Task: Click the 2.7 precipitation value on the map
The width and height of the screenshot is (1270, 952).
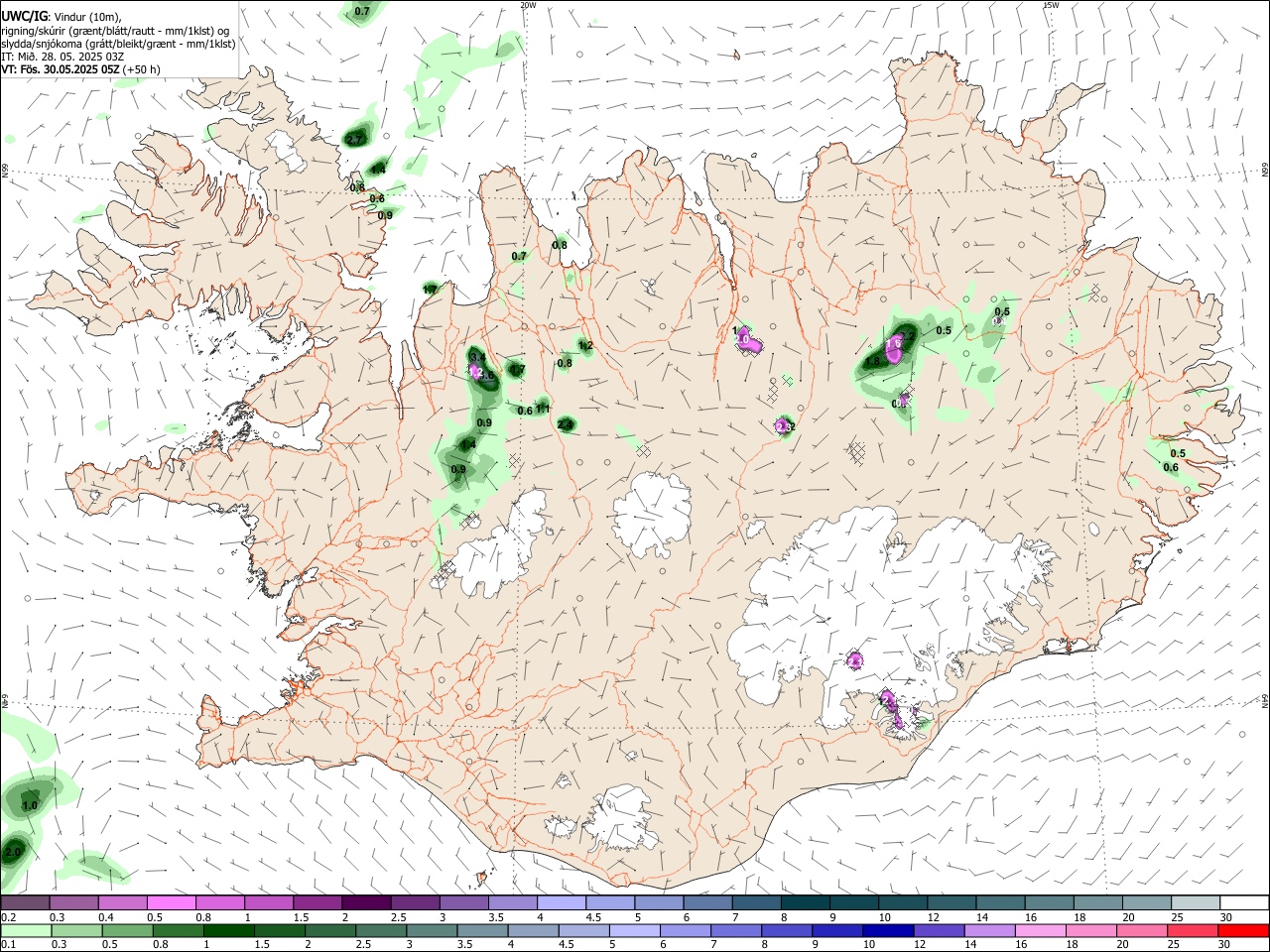Action: point(354,140)
